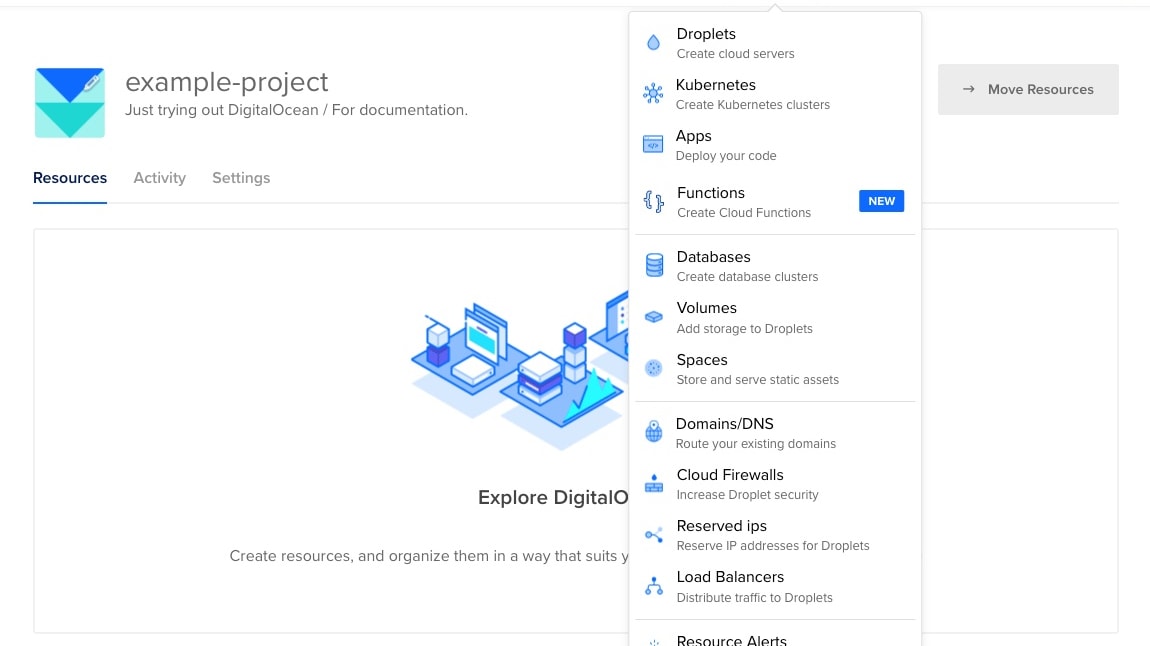
Task: Click the Load Balancers icon
Action: coord(654,584)
